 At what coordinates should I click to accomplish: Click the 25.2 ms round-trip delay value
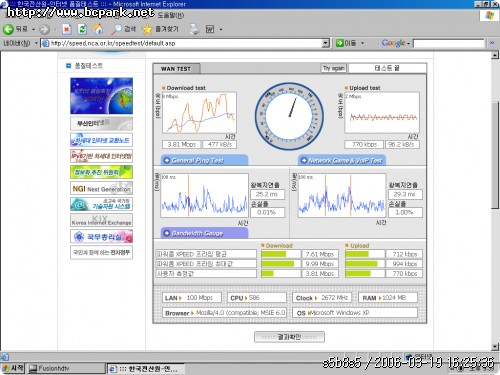pos(268,194)
